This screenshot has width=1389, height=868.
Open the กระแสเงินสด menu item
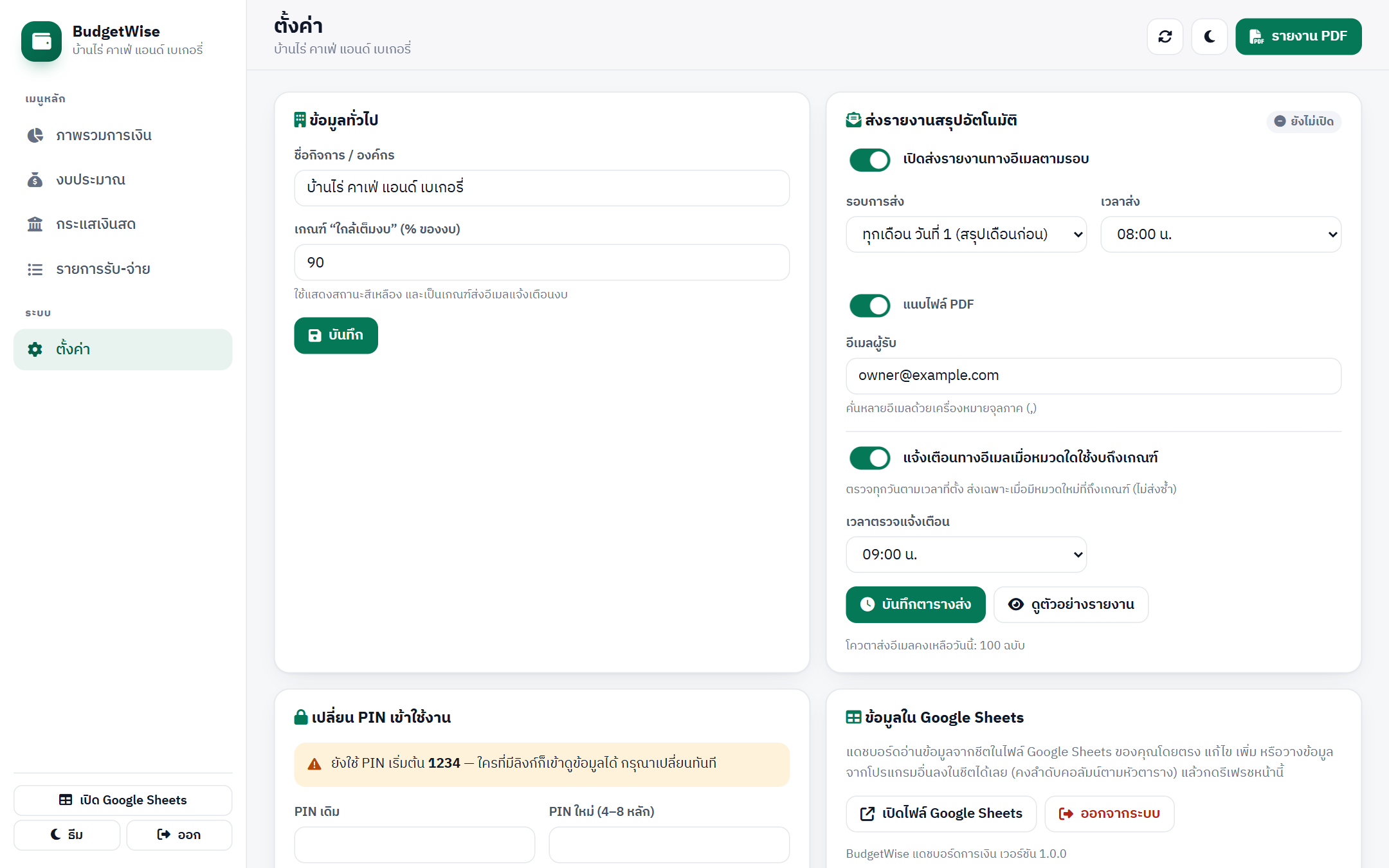[123, 224]
